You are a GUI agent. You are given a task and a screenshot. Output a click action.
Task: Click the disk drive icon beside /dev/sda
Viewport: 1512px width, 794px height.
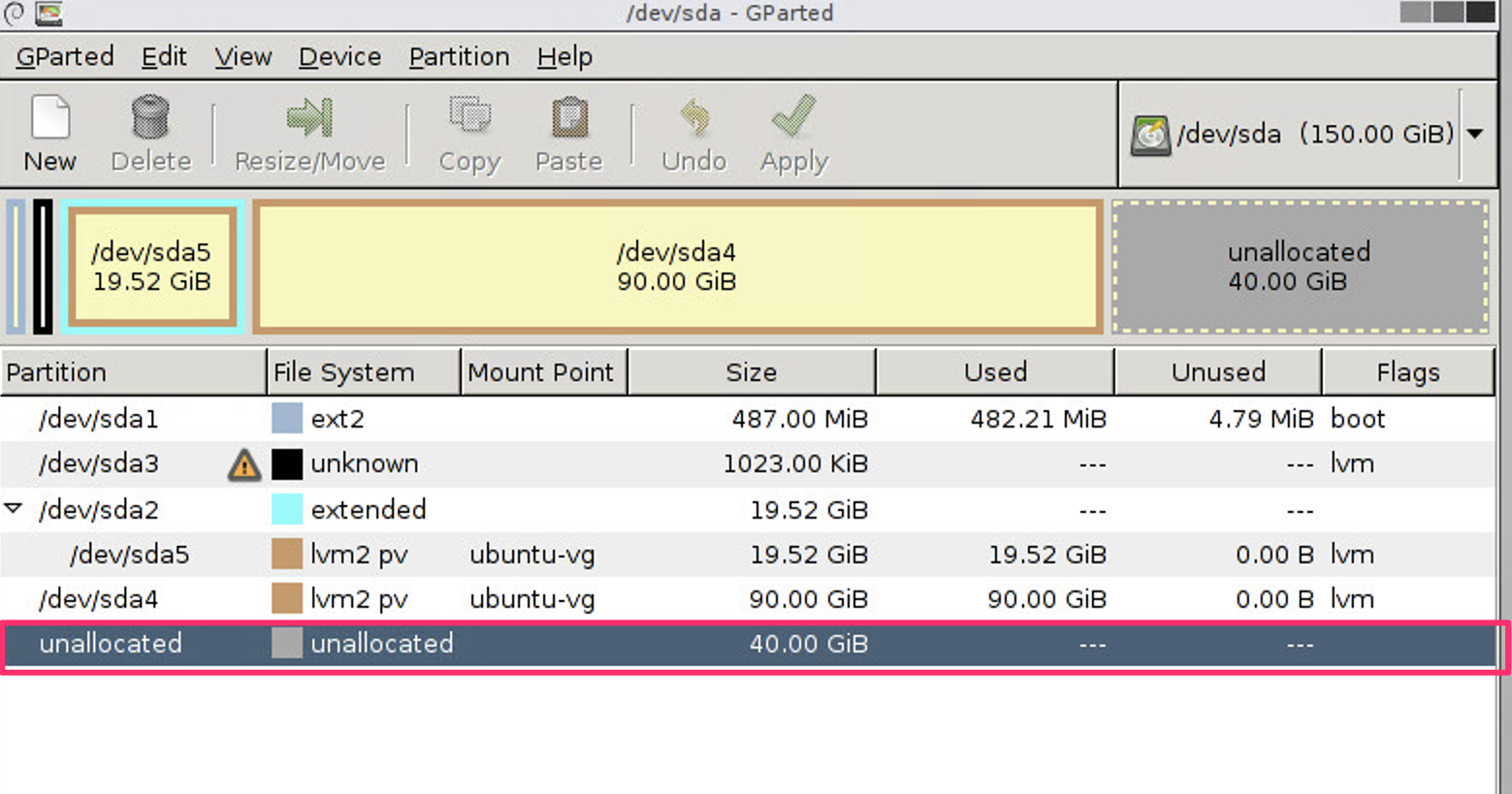[1150, 133]
